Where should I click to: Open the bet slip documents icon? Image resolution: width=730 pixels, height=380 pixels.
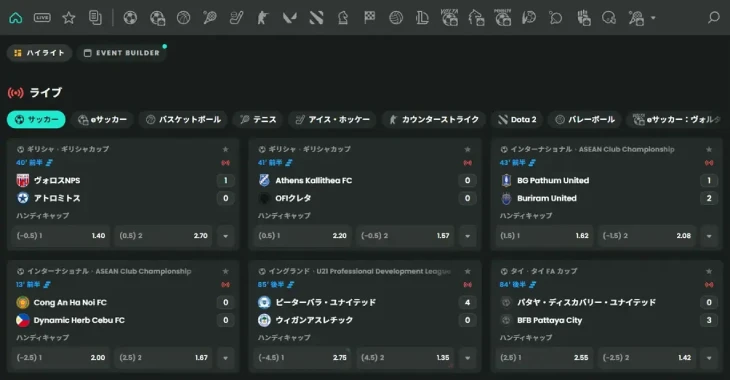coord(95,18)
